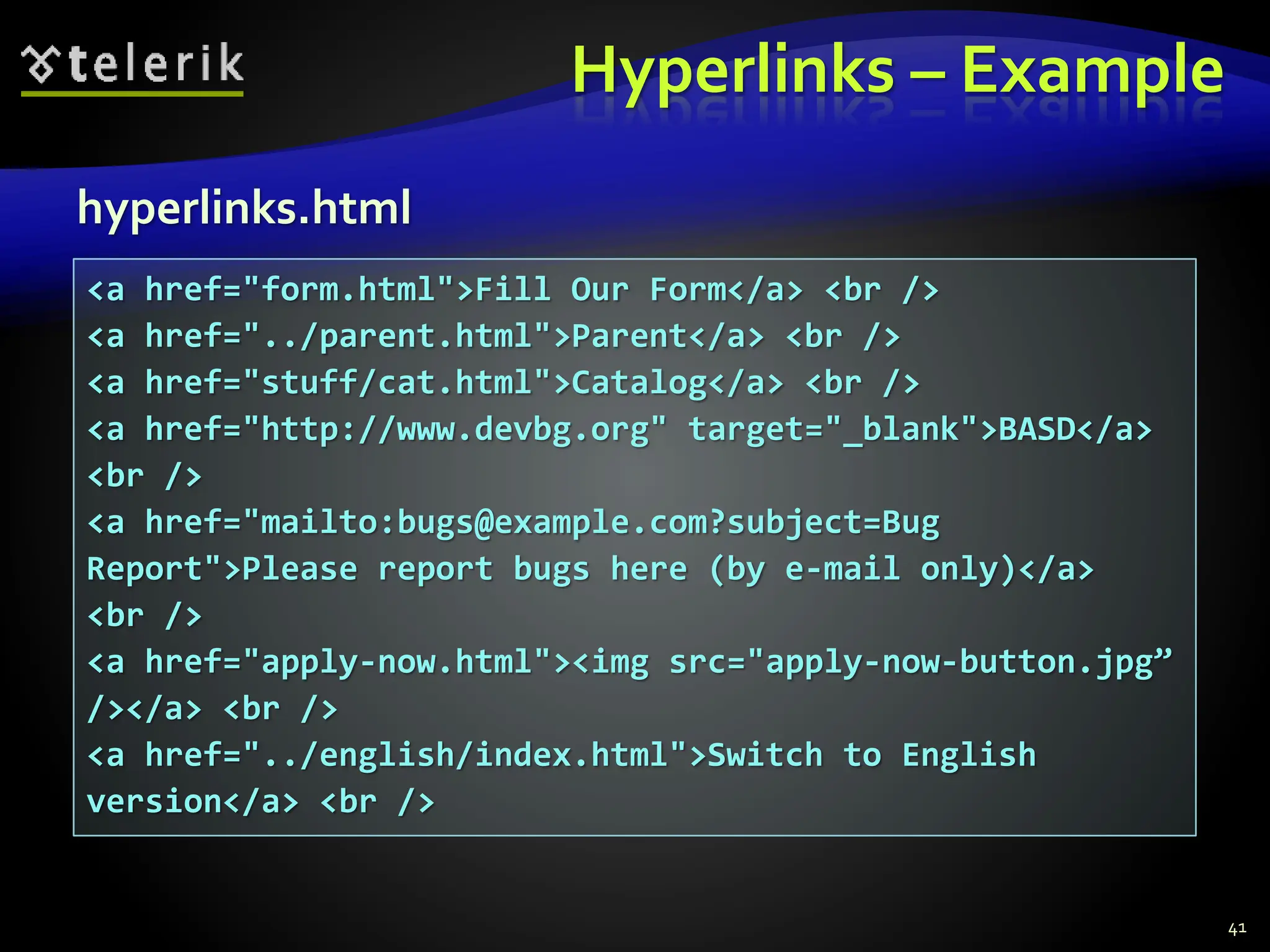Screen dimensions: 1270x952
Task: Click the slide number 41
Action: [1237, 928]
